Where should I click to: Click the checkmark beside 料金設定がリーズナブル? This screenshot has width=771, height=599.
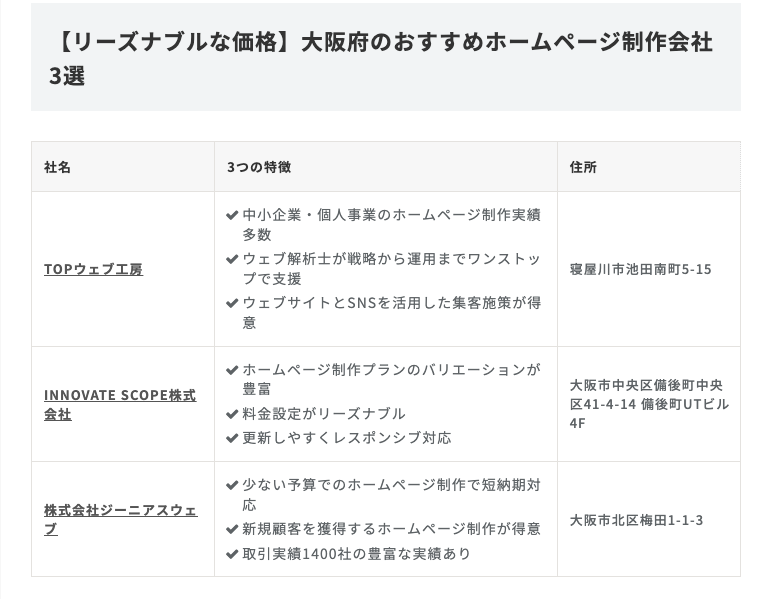(233, 413)
